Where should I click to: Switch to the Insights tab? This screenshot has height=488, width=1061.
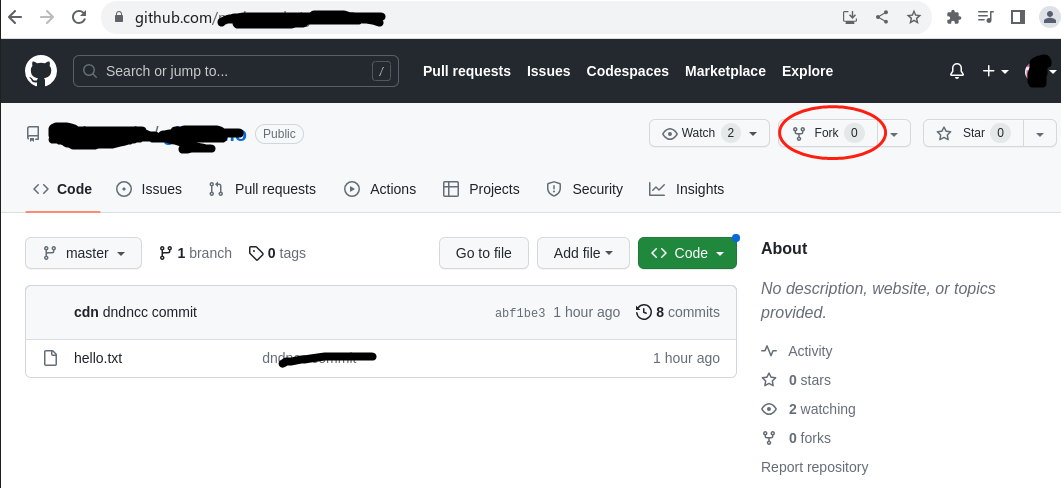click(x=687, y=190)
